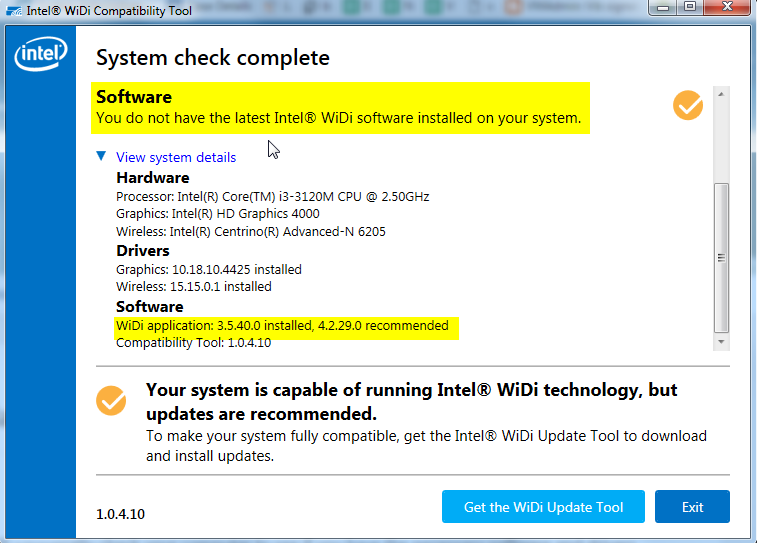757x543 pixels.
Task: Select the Graphics: 10.18.10.4425 installed line
Action: click(x=209, y=269)
